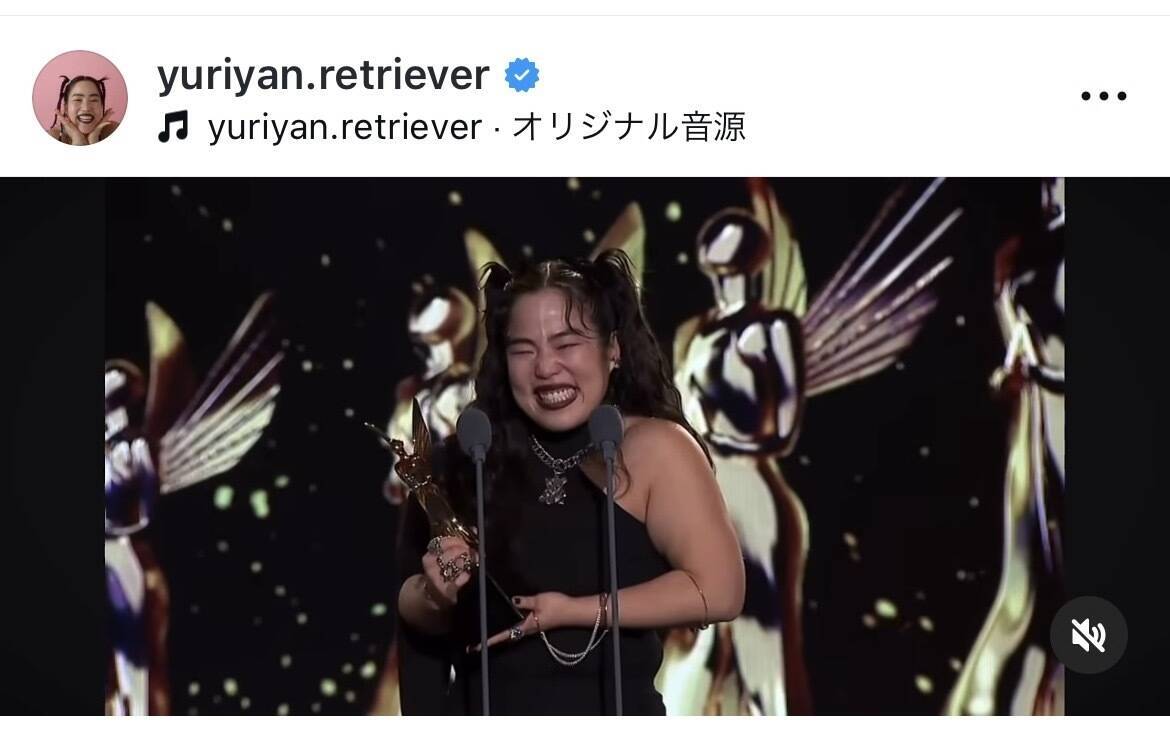Click the music note icon
This screenshot has width=1170, height=736.
[x=172, y=126]
